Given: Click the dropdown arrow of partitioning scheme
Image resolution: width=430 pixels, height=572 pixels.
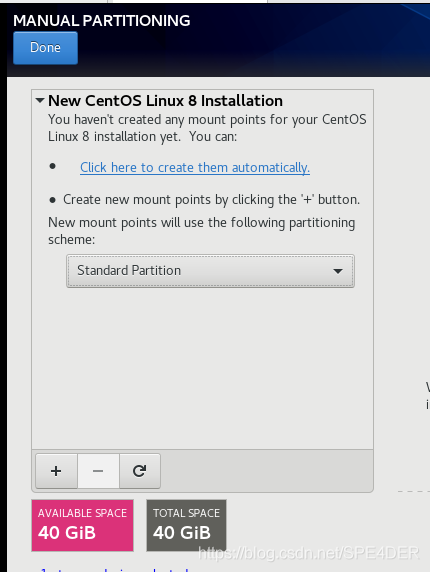Looking at the screenshot, I should [338, 271].
